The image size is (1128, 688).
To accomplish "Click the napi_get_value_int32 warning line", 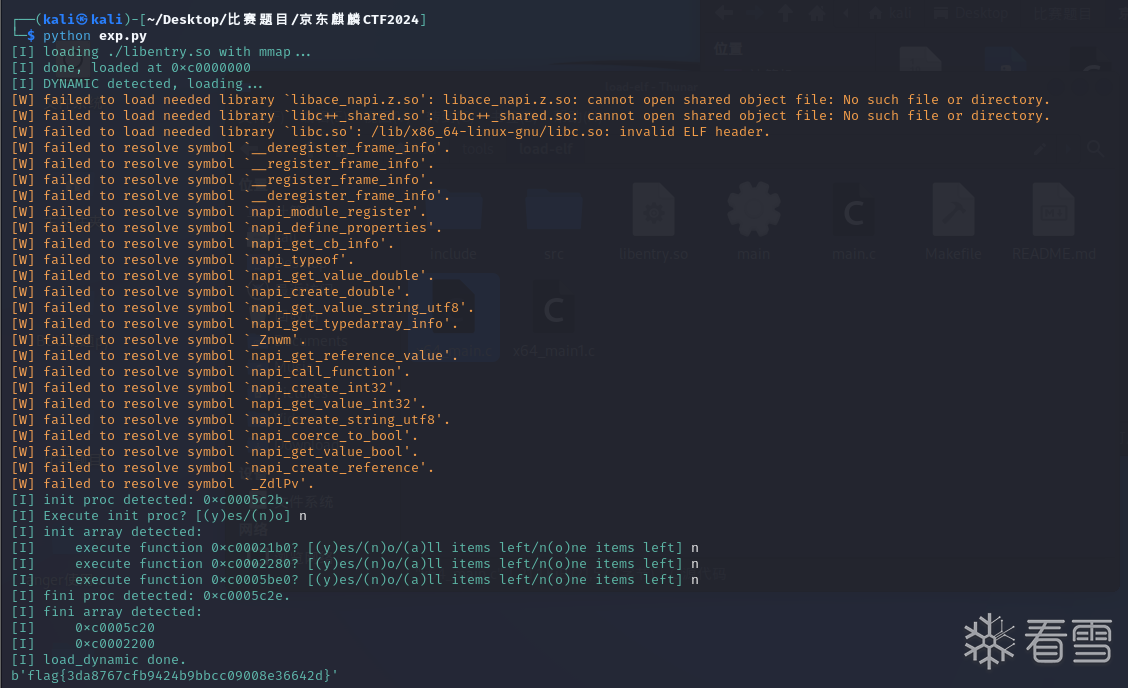I will point(219,404).
